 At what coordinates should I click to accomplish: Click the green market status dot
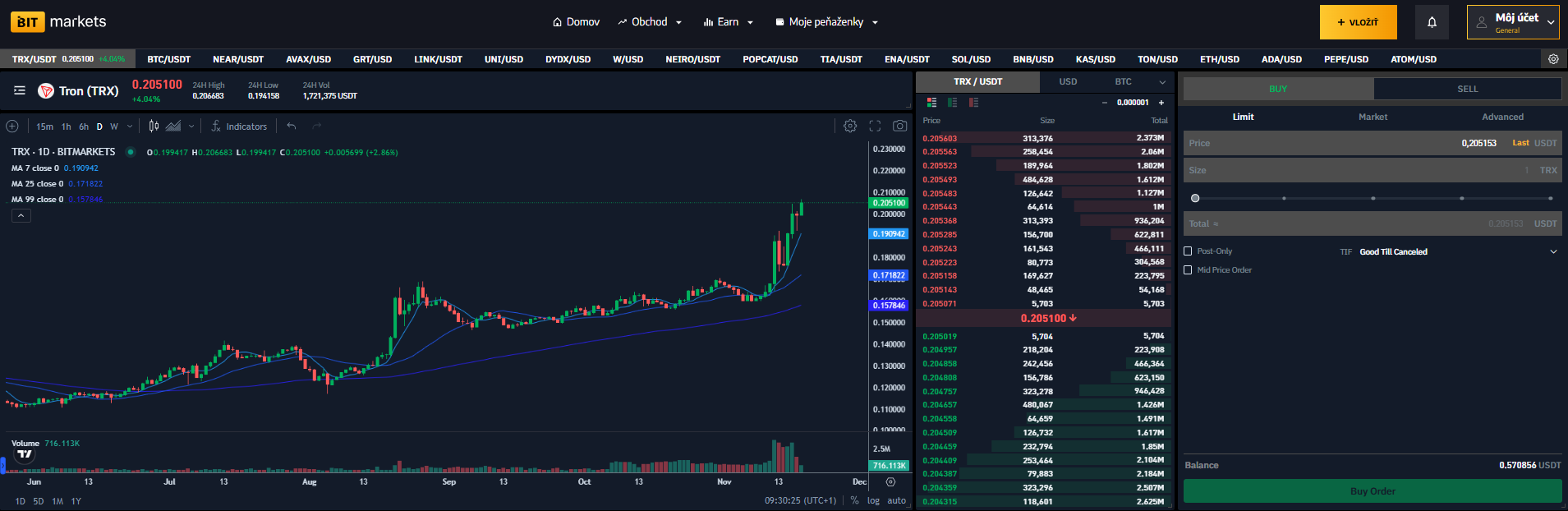(130, 152)
